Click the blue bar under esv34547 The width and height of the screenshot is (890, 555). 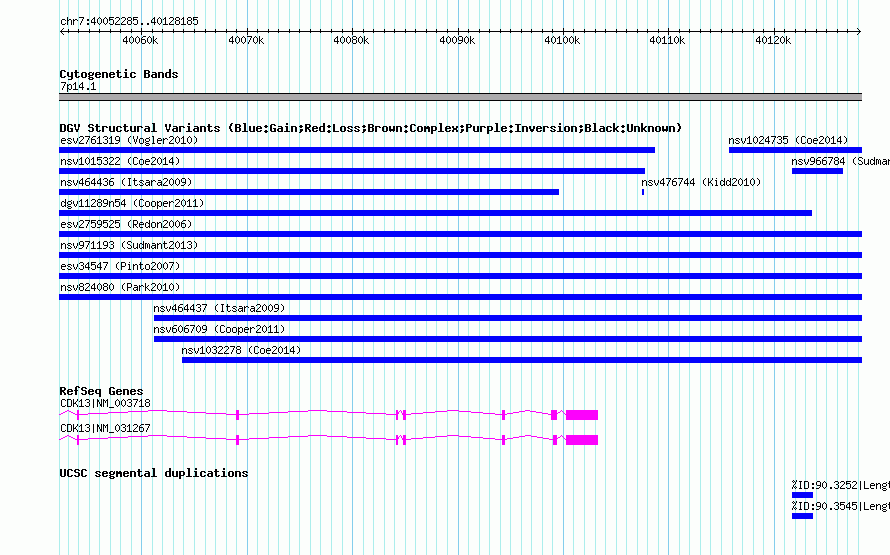point(460,276)
